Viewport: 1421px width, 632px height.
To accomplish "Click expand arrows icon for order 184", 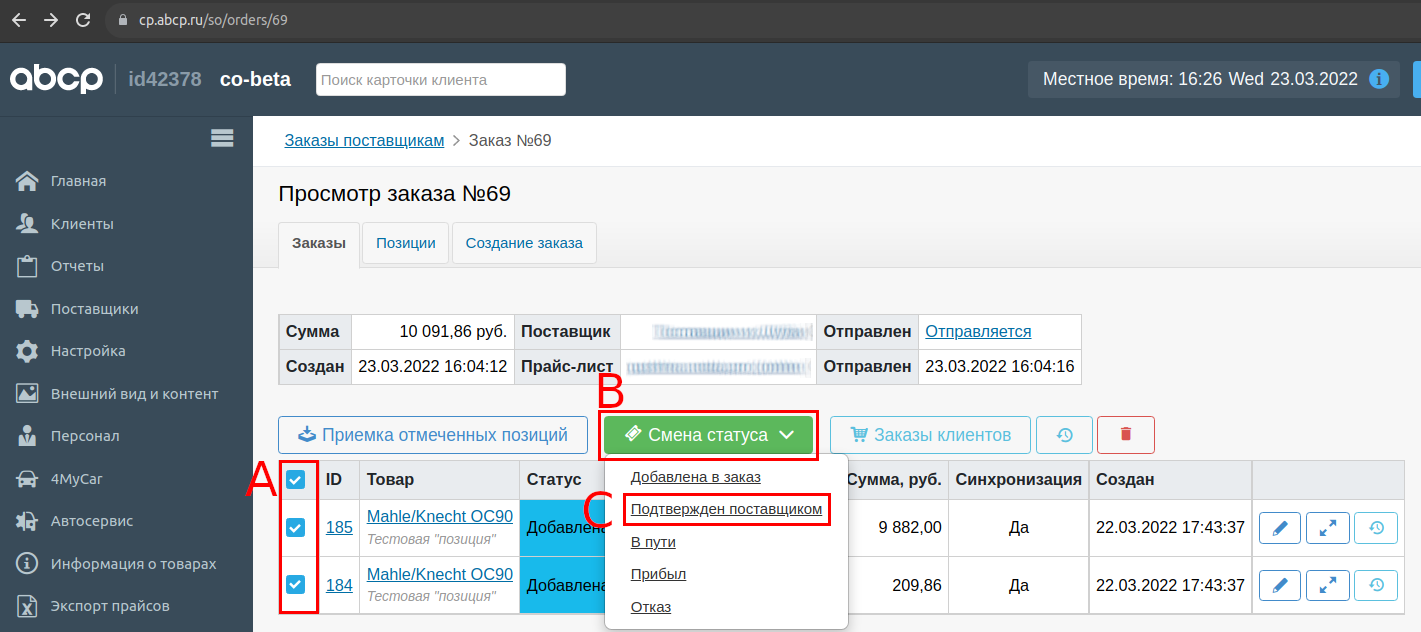I will coord(1328,585).
